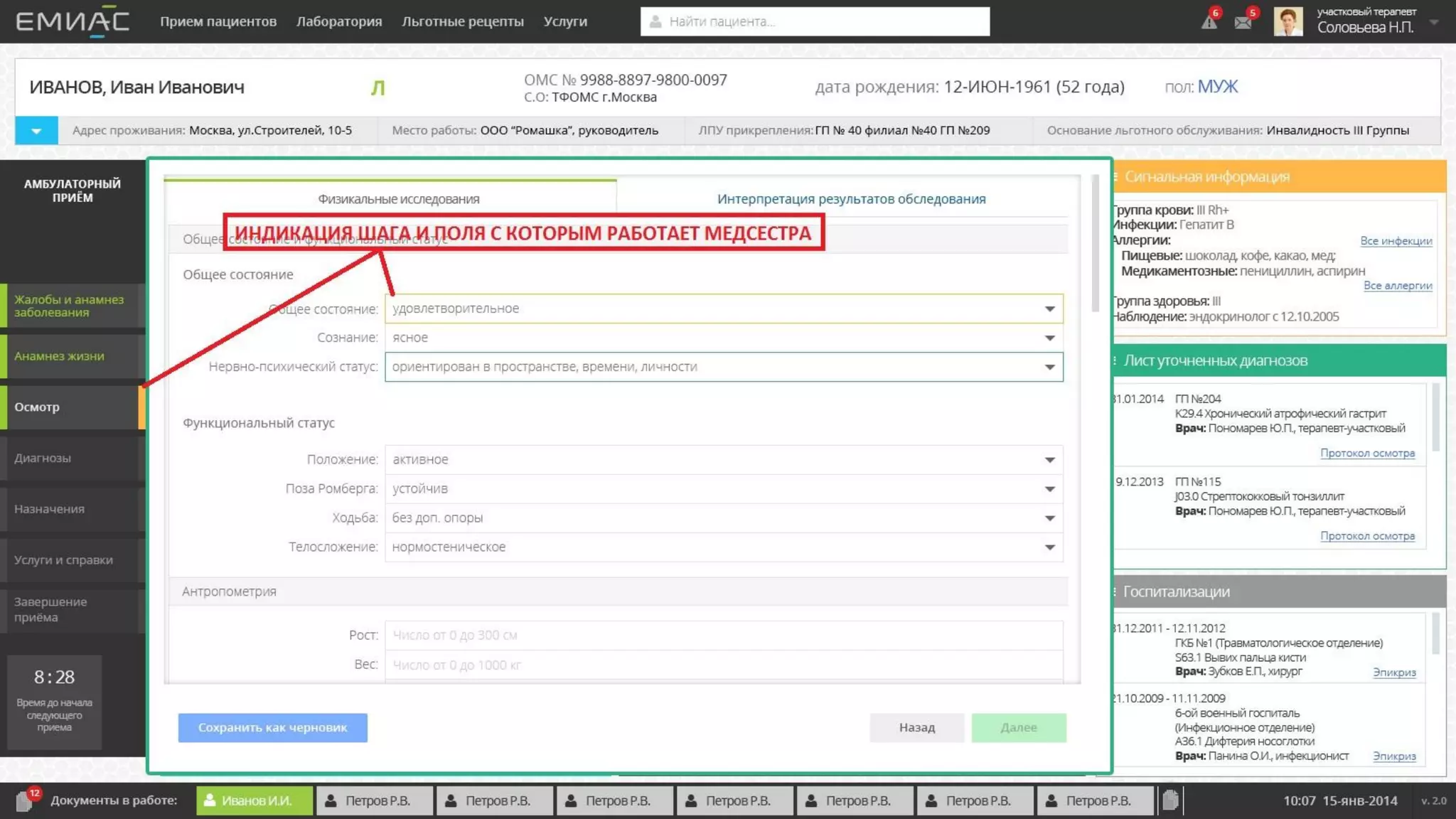Viewport: 1456px width, 819px height.
Task: Open the mail envelope notifications icon
Action: [x=1243, y=22]
